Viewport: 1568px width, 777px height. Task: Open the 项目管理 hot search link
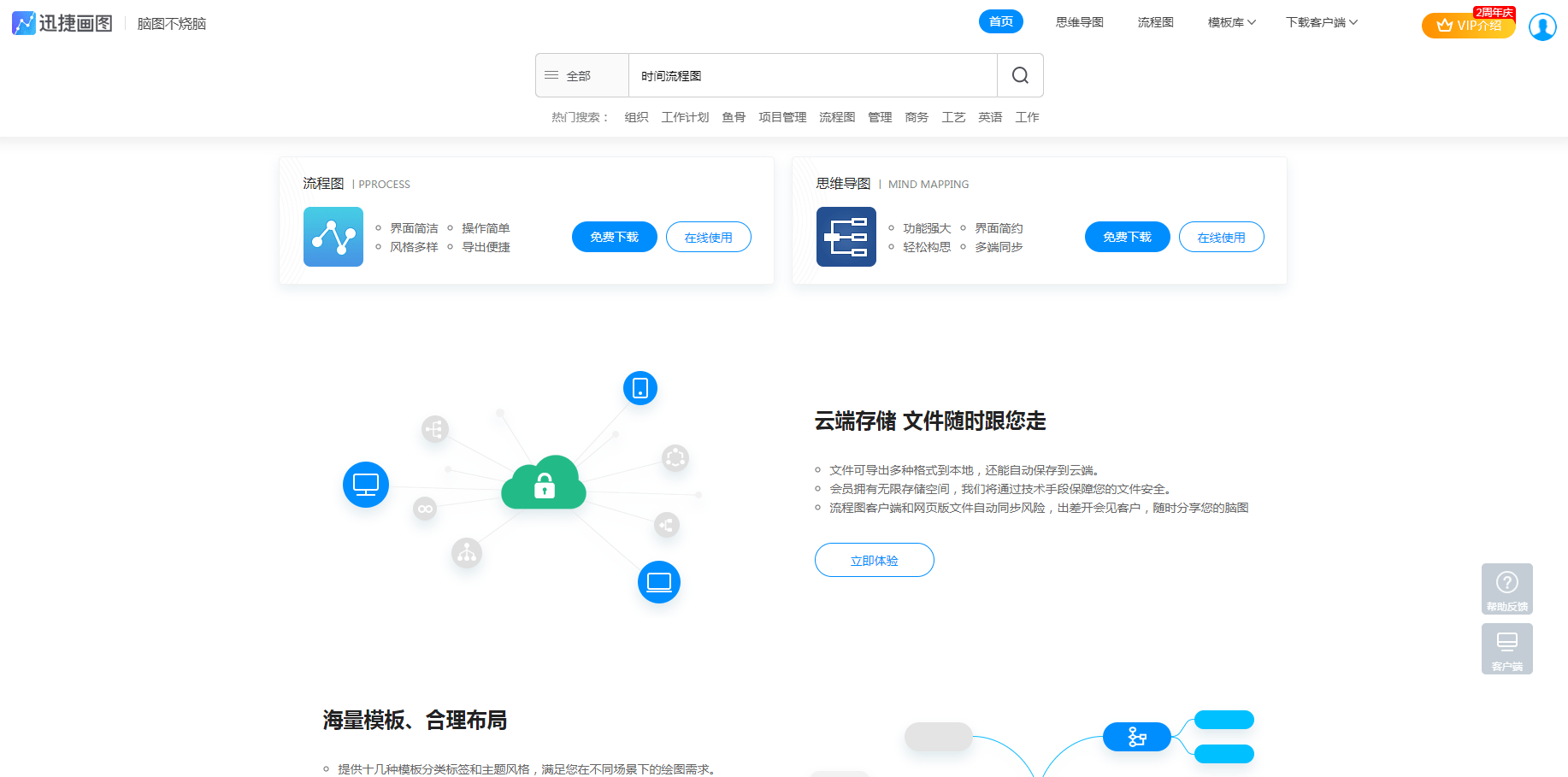pos(781,117)
